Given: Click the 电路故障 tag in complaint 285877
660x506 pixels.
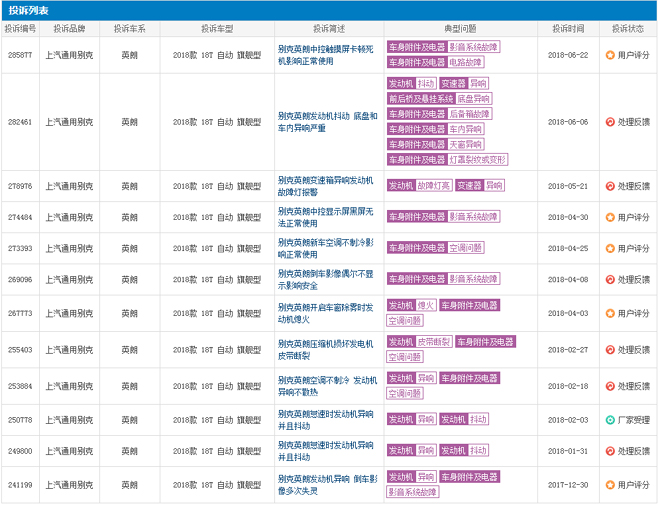Looking at the screenshot, I should click(x=465, y=62).
